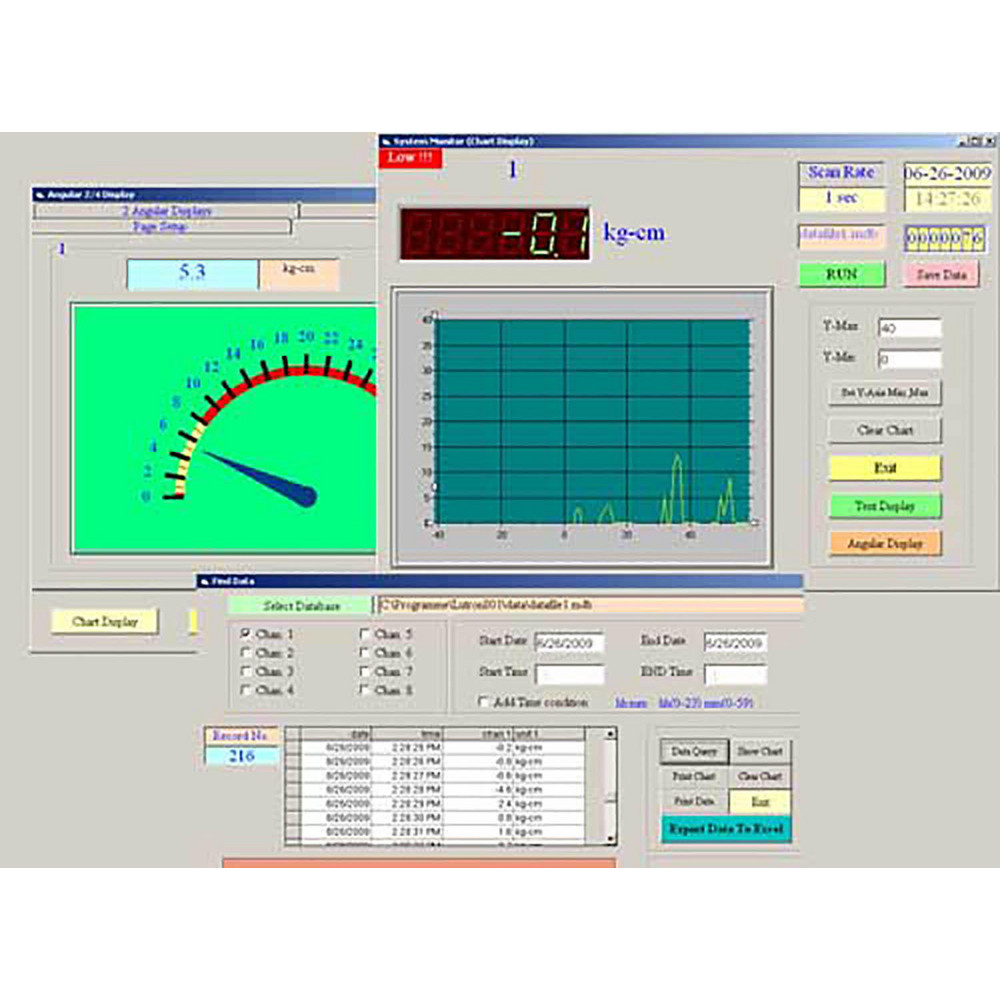Open Chart Display from the gauge window
Image resolution: width=1000 pixels, height=1000 pixels.
click(x=105, y=620)
